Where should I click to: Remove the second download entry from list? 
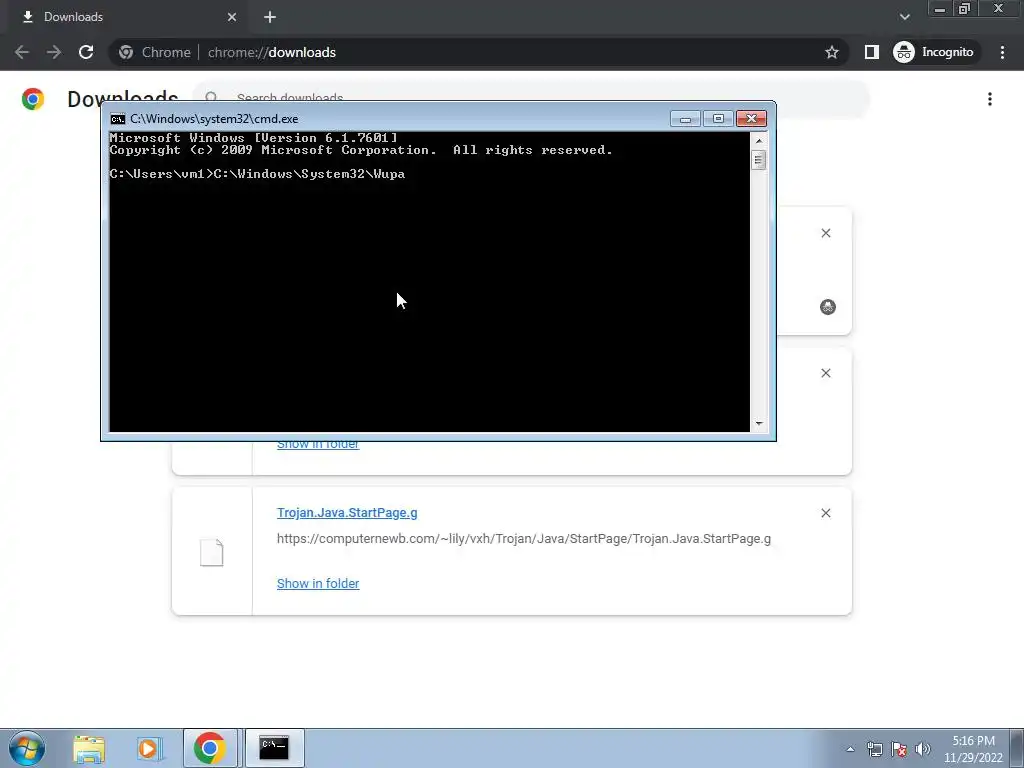point(825,373)
